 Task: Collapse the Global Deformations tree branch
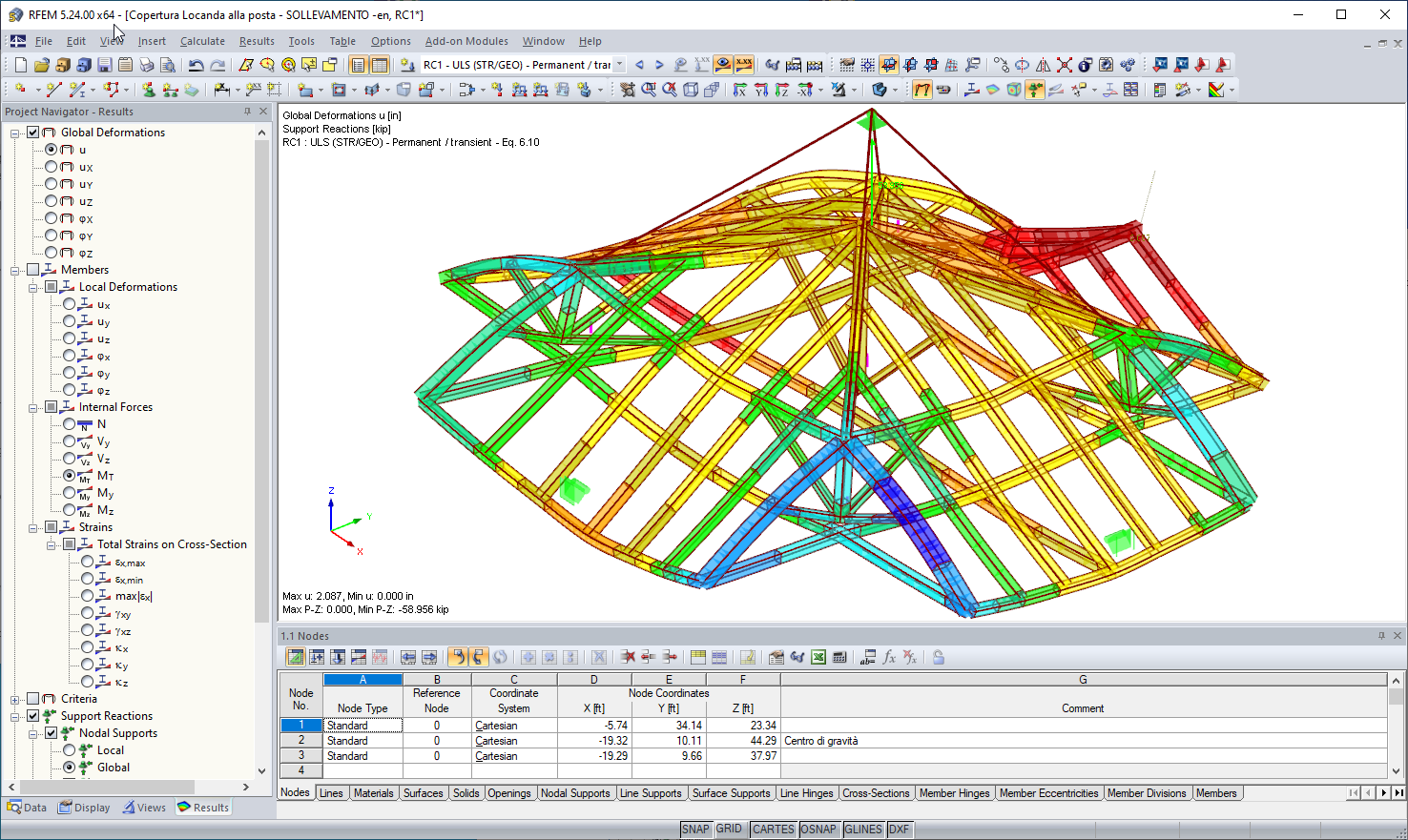13,132
